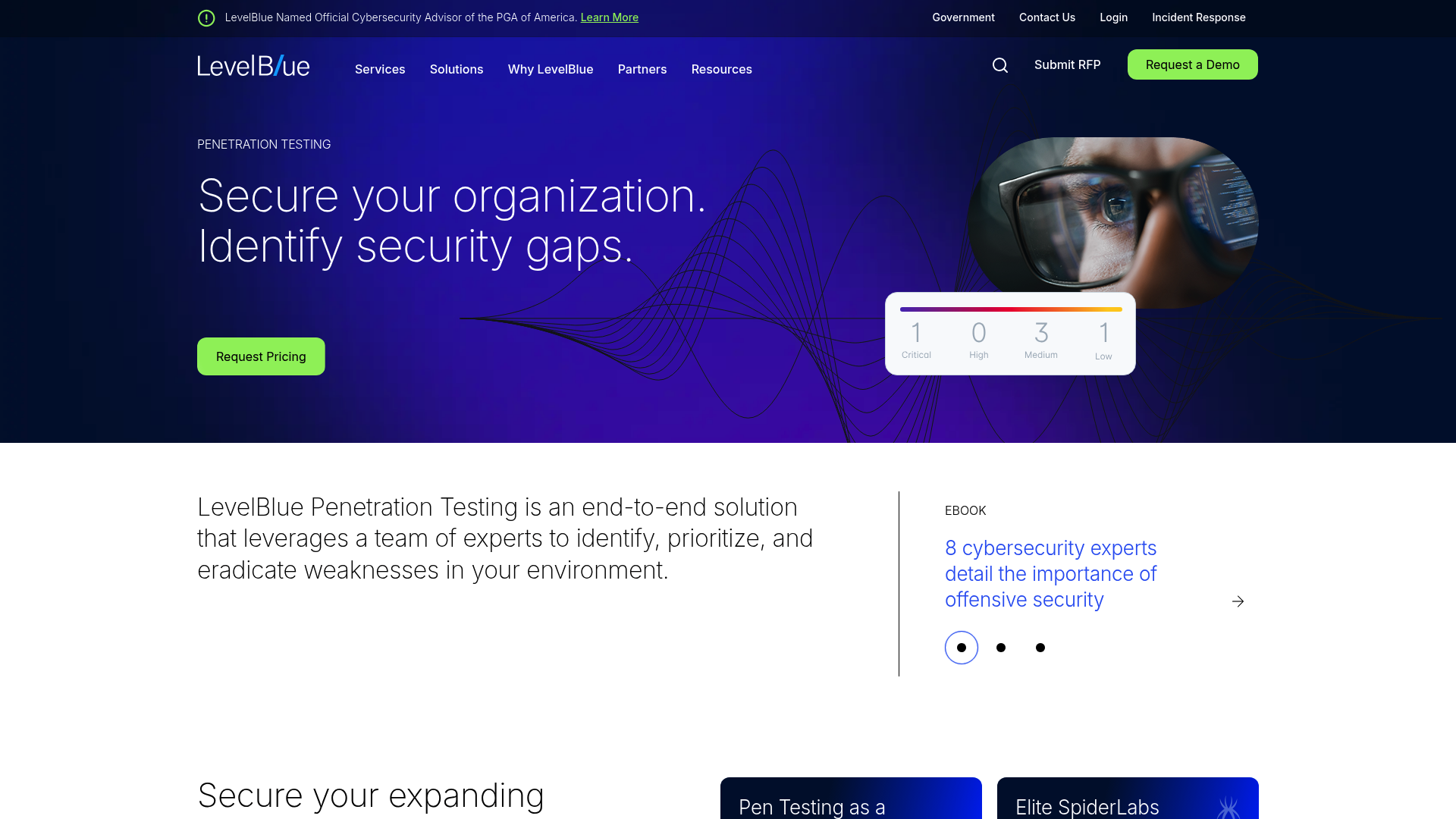Viewport: 1456px width, 819px height.
Task: Click the Request Pricing button
Action: click(x=261, y=356)
